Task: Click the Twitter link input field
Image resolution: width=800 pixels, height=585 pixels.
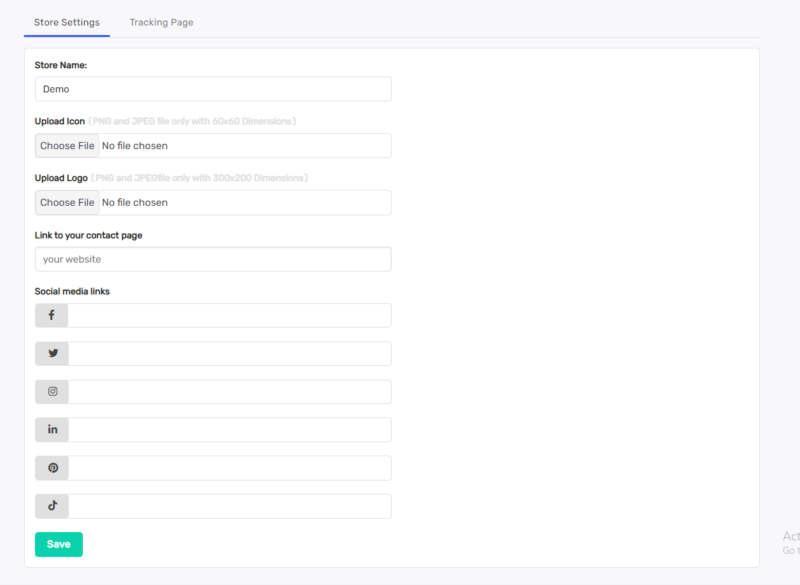Action: [x=230, y=353]
